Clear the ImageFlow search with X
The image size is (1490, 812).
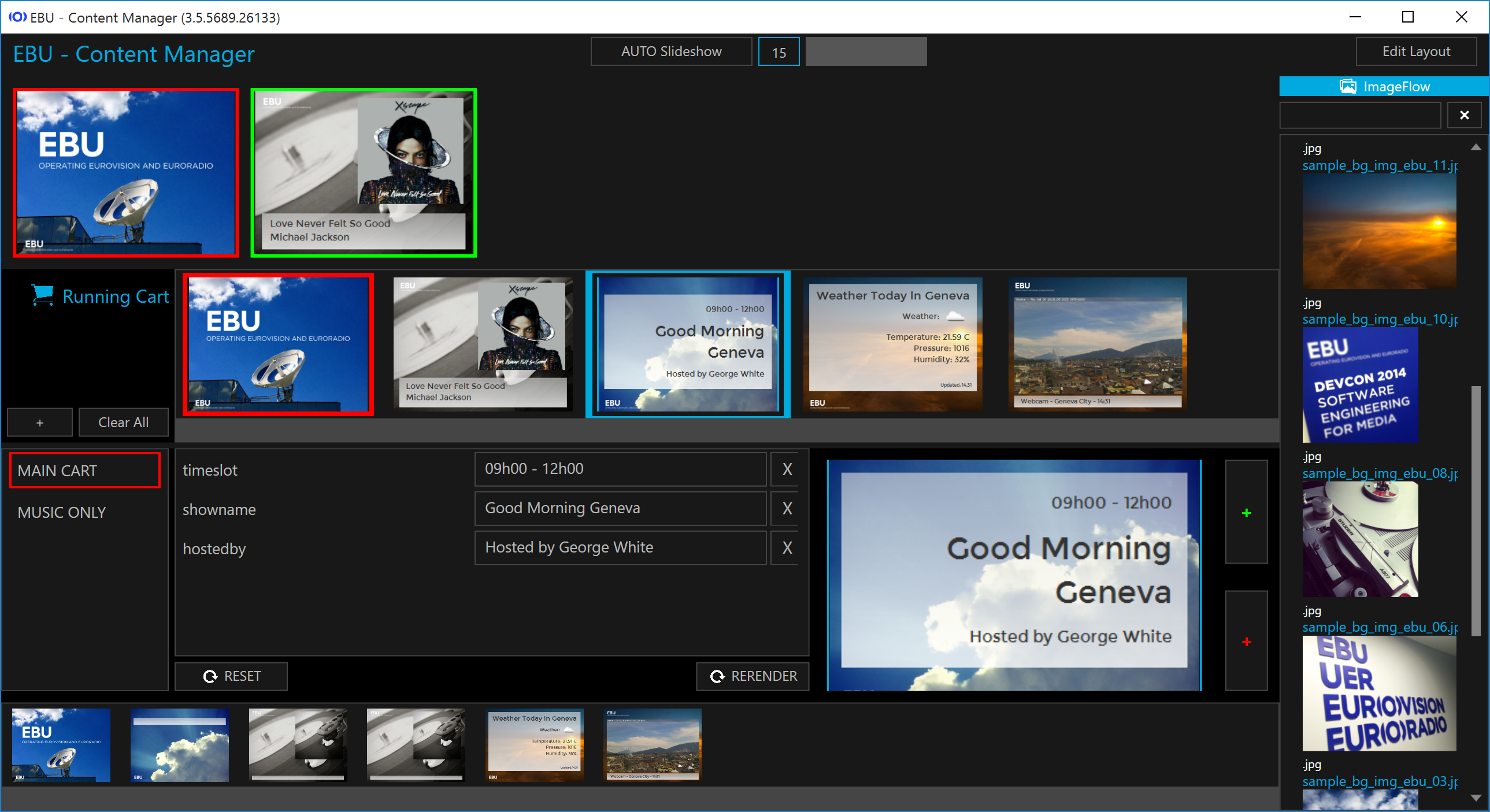tap(1463, 115)
